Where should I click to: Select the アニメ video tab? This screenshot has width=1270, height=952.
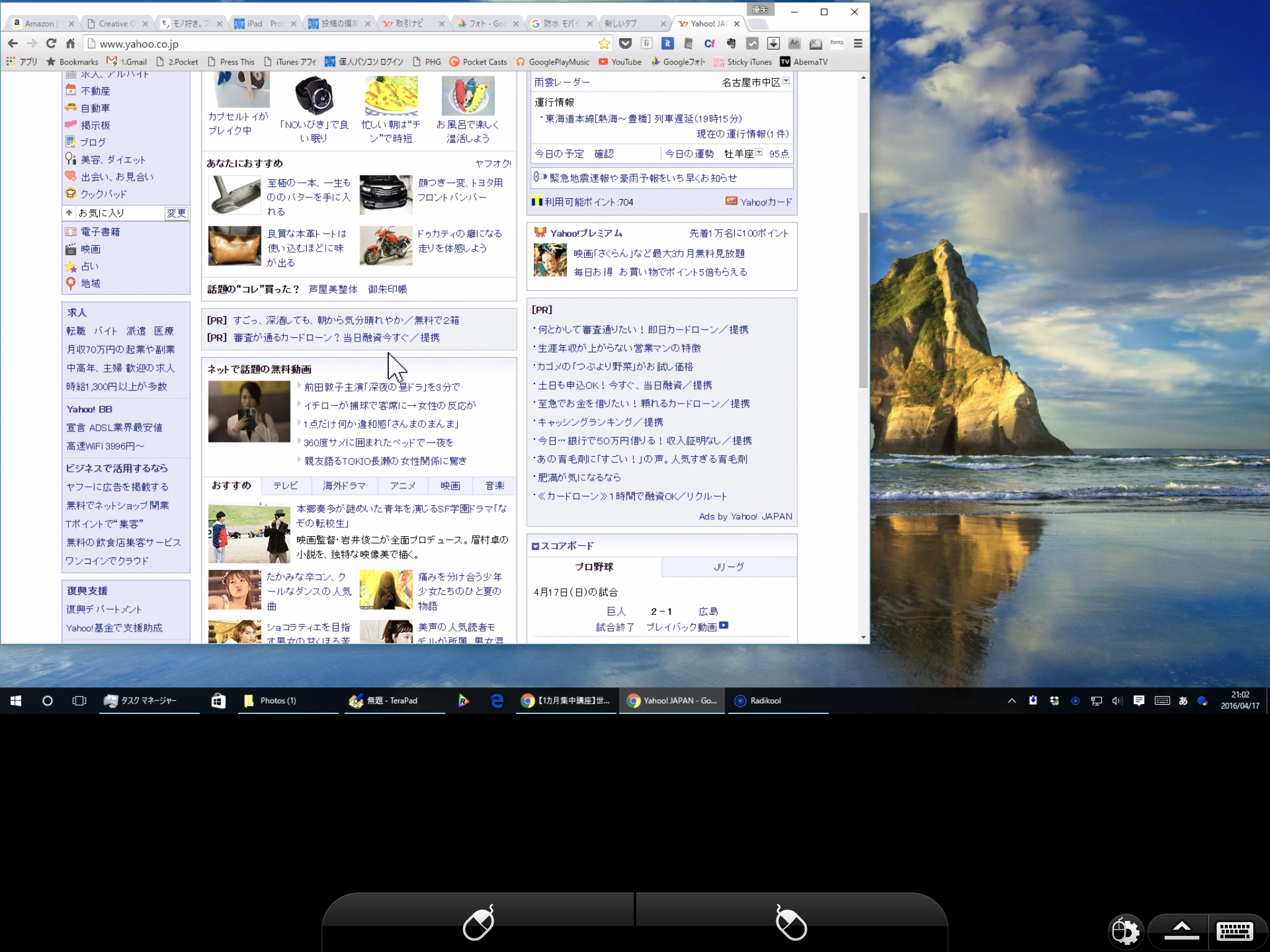[x=402, y=485]
